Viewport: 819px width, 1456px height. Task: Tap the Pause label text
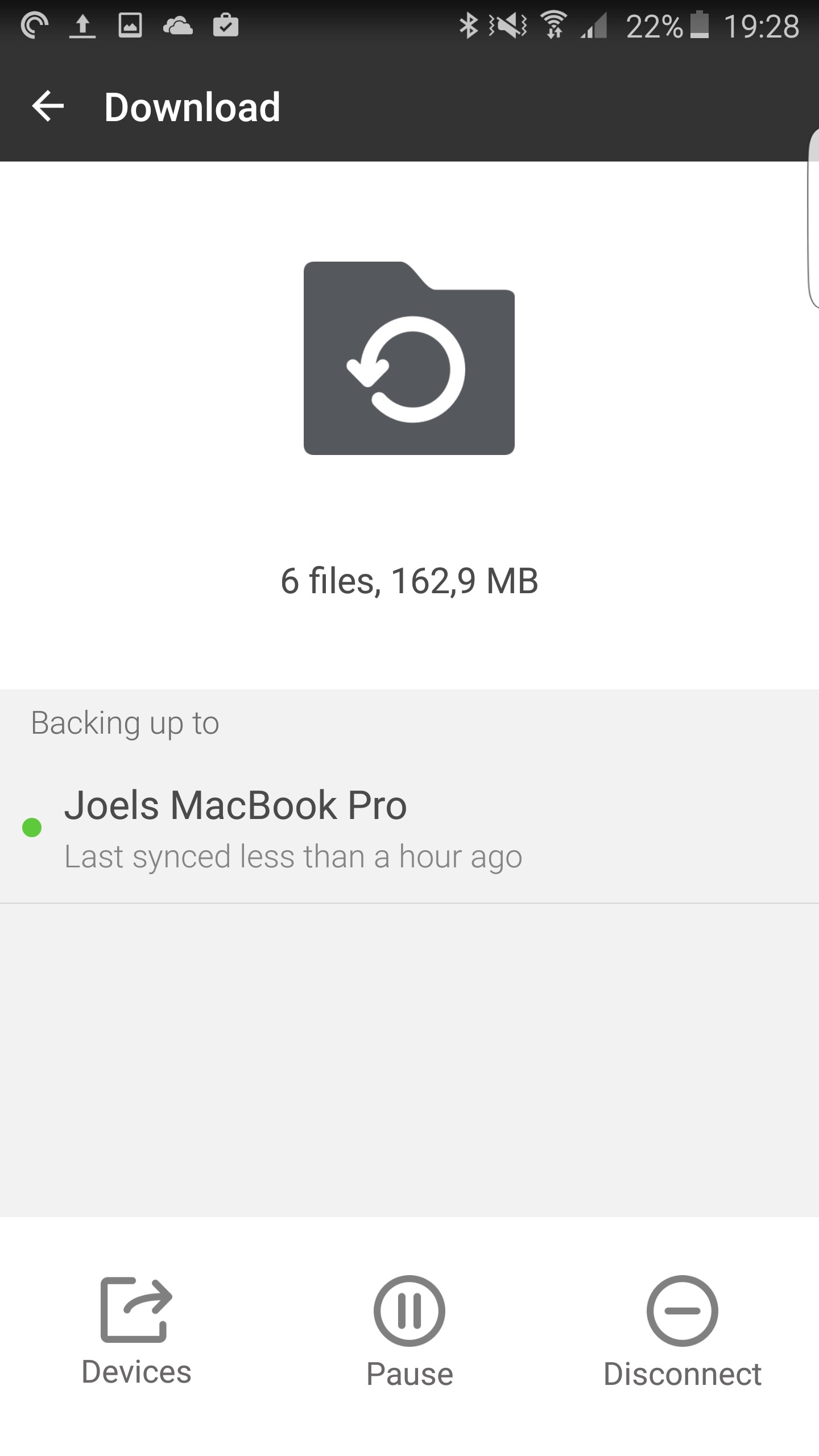pyautogui.click(x=409, y=1375)
